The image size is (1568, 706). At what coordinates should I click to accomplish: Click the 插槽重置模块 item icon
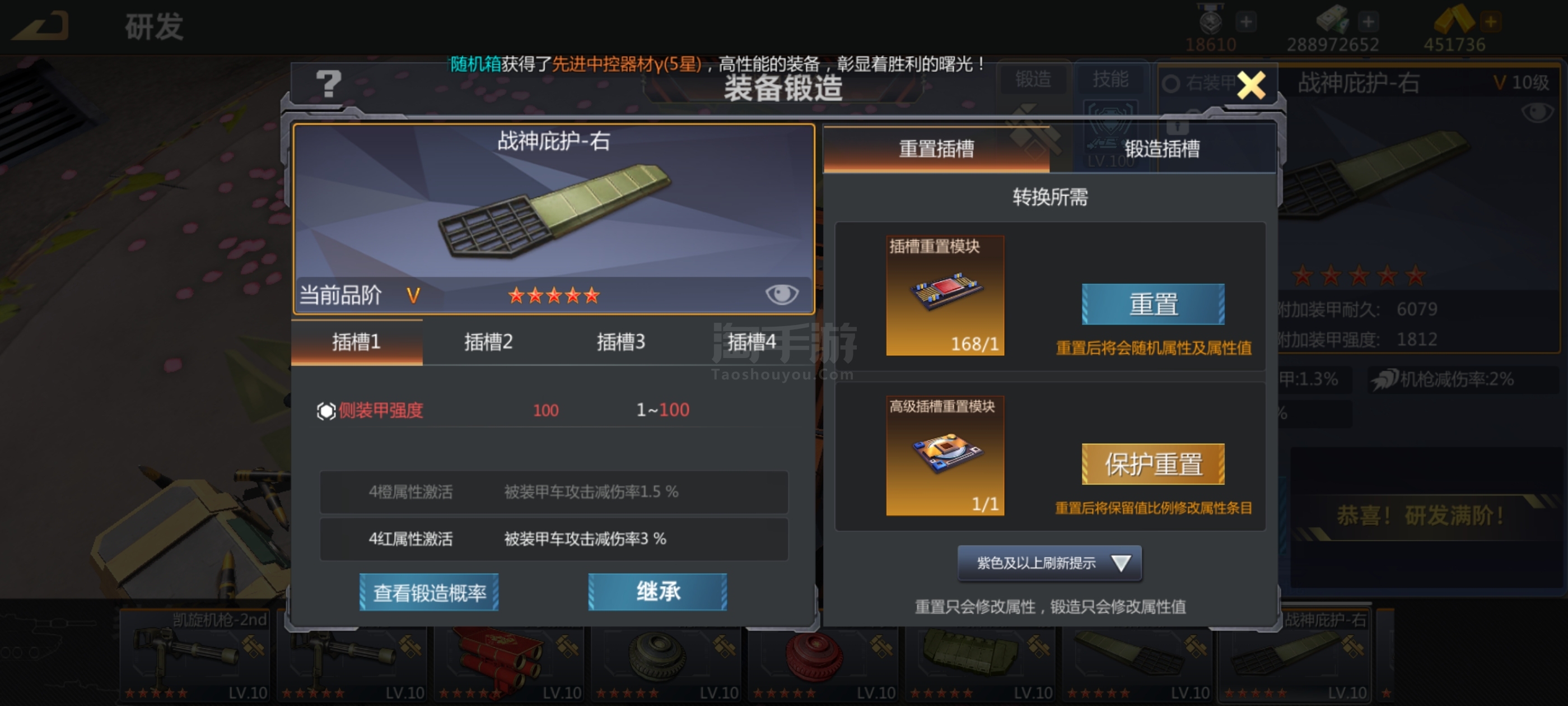coord(945,295)
